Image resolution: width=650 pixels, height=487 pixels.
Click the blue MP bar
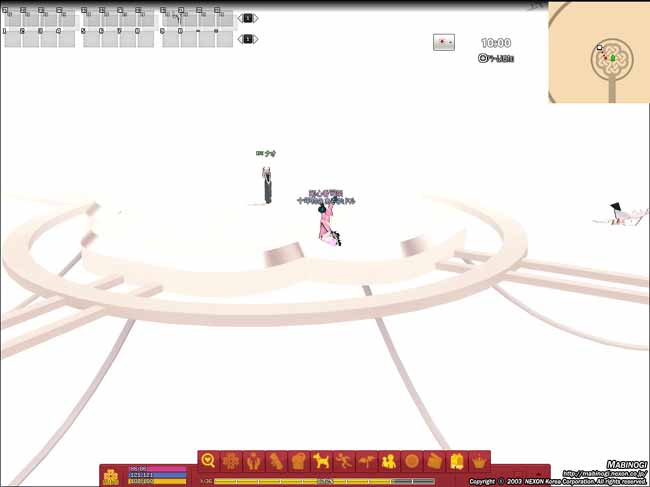coord(157,475)
